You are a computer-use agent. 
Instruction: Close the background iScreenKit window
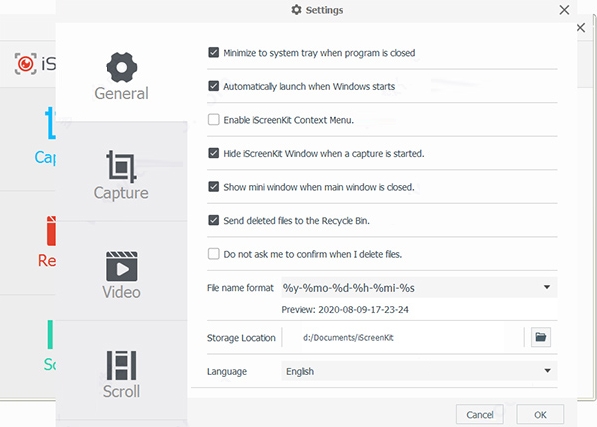(x=581, y=27)
